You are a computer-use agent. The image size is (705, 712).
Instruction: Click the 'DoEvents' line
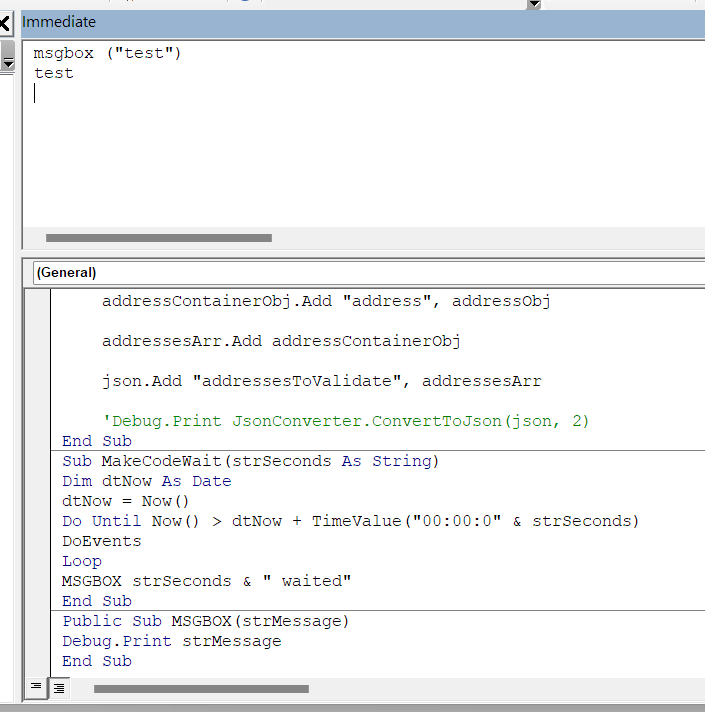102,541
